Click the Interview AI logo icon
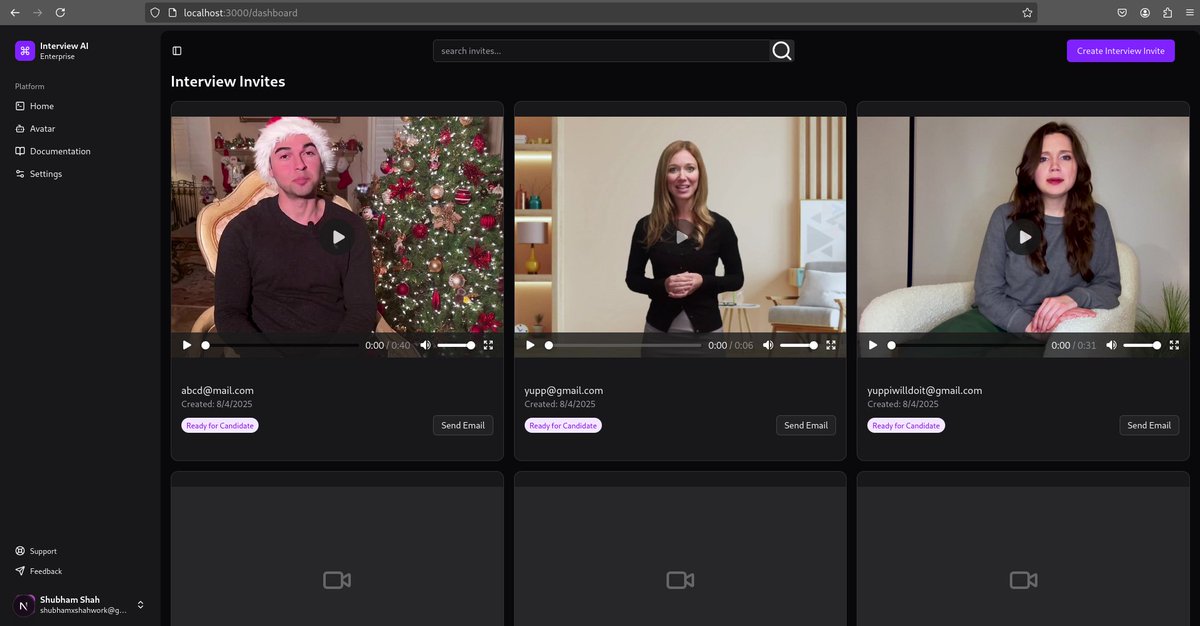 point(25,51)
